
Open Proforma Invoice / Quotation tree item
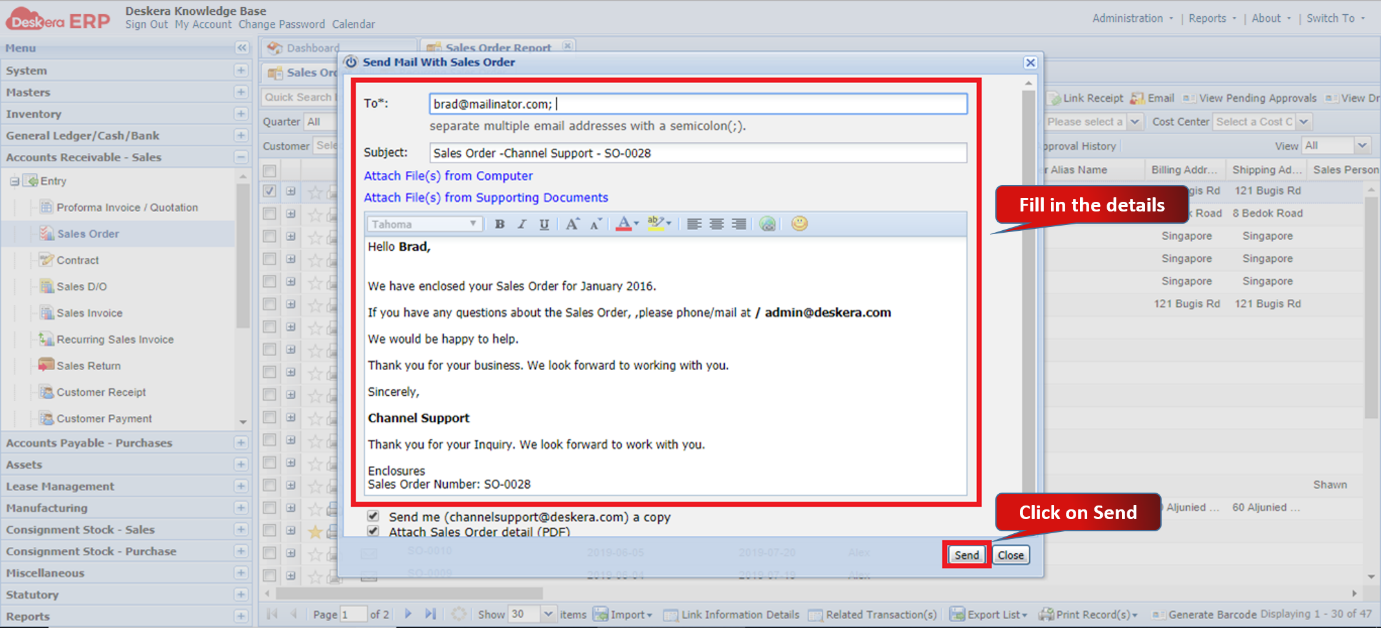pyautogui.click(x=127, y=207)
